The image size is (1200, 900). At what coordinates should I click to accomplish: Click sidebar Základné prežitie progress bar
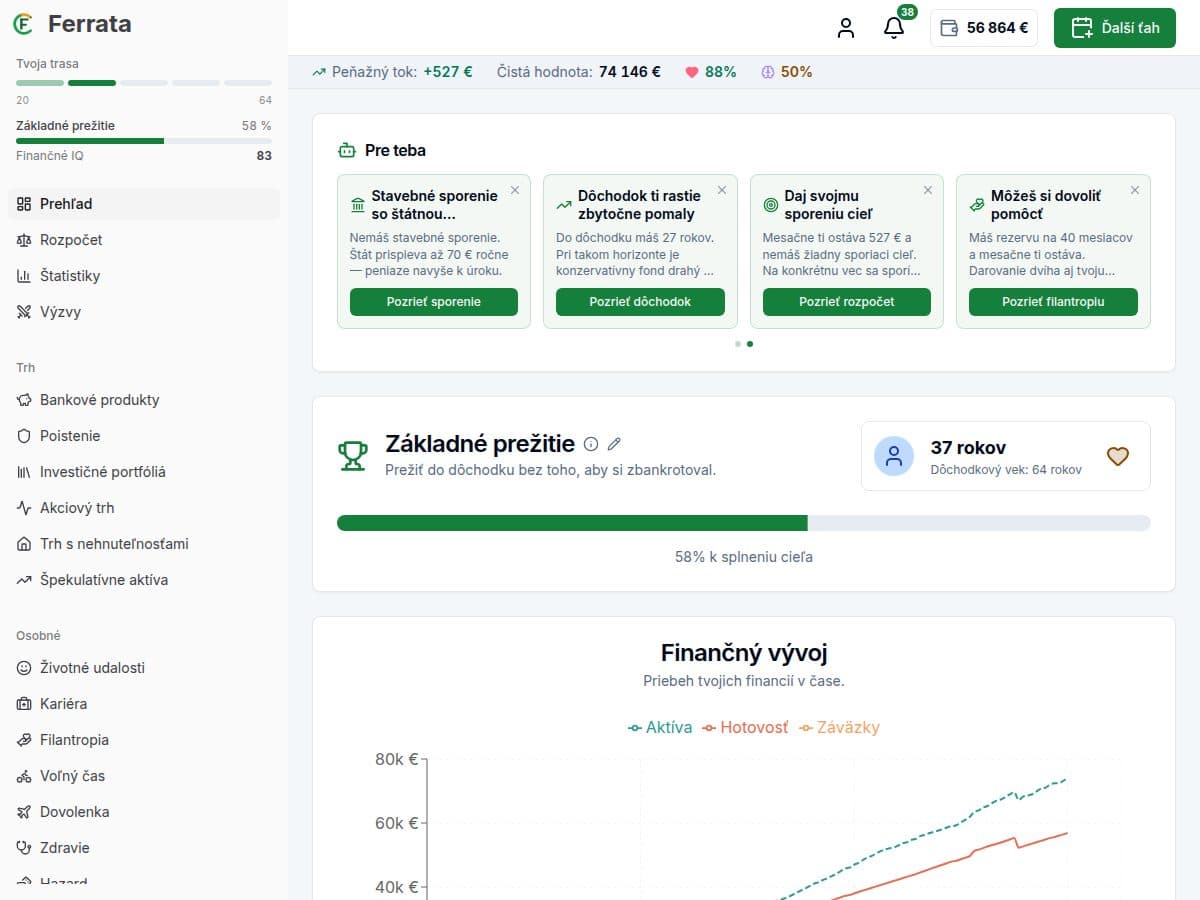[144, 141]
